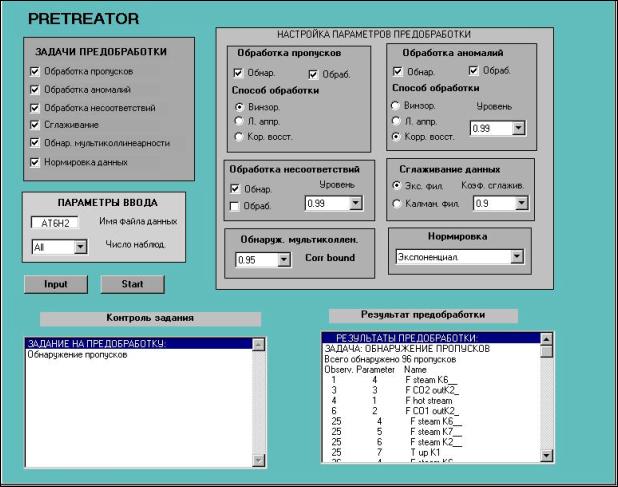Select 'Экс. фил.' smoothing filter radio
The image size is (618, 487).
pyautogui.click(x=397, y=185)
